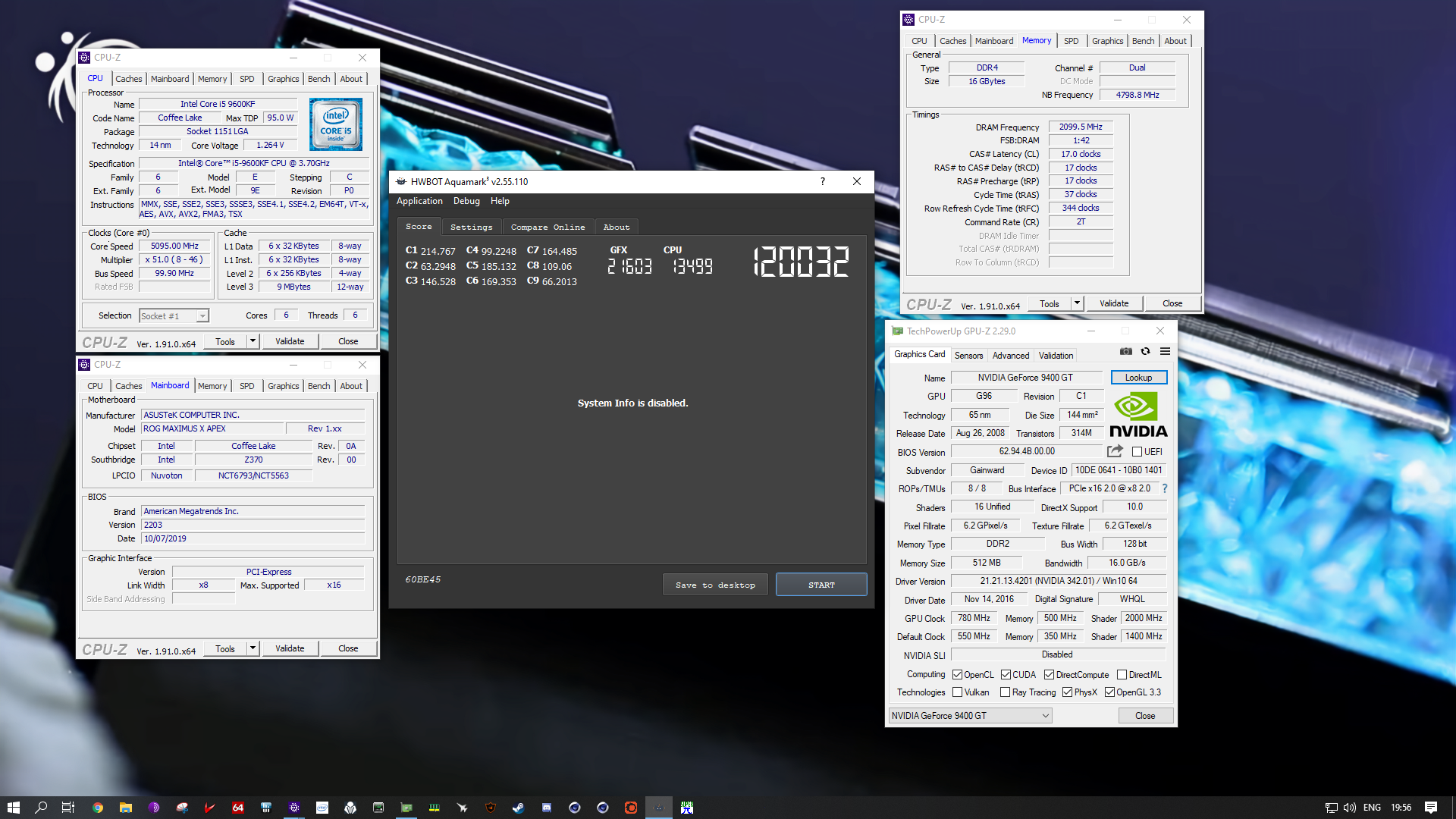The height and width of the screenshot is (819, 1456).
Task: Click the Super Pi taskbar icon
Action: tap(686, 808)
